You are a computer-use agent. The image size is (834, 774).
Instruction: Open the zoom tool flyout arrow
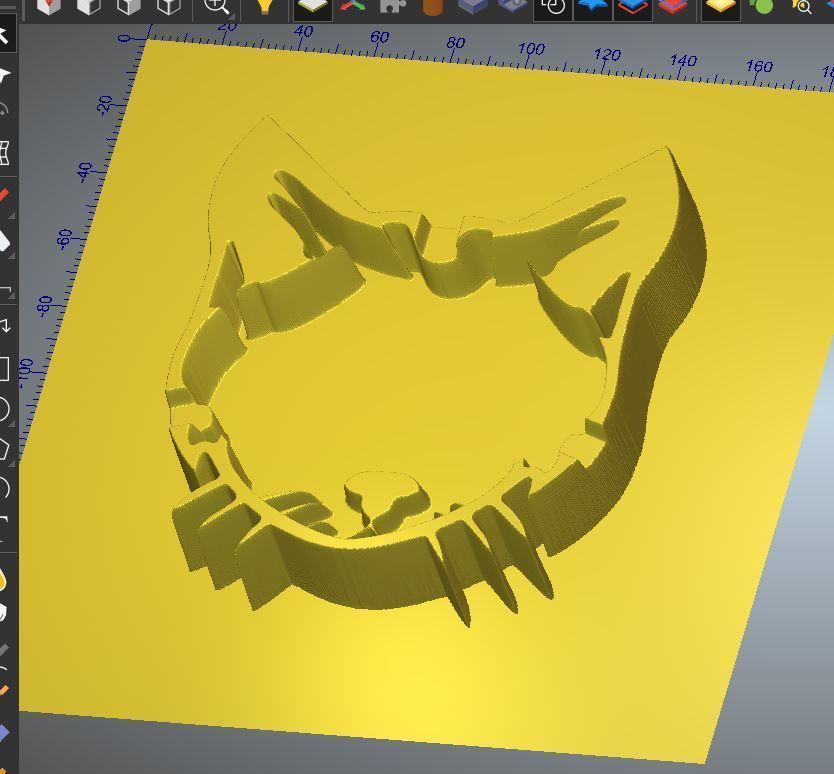pyautogui.click(x=232, y=17)
